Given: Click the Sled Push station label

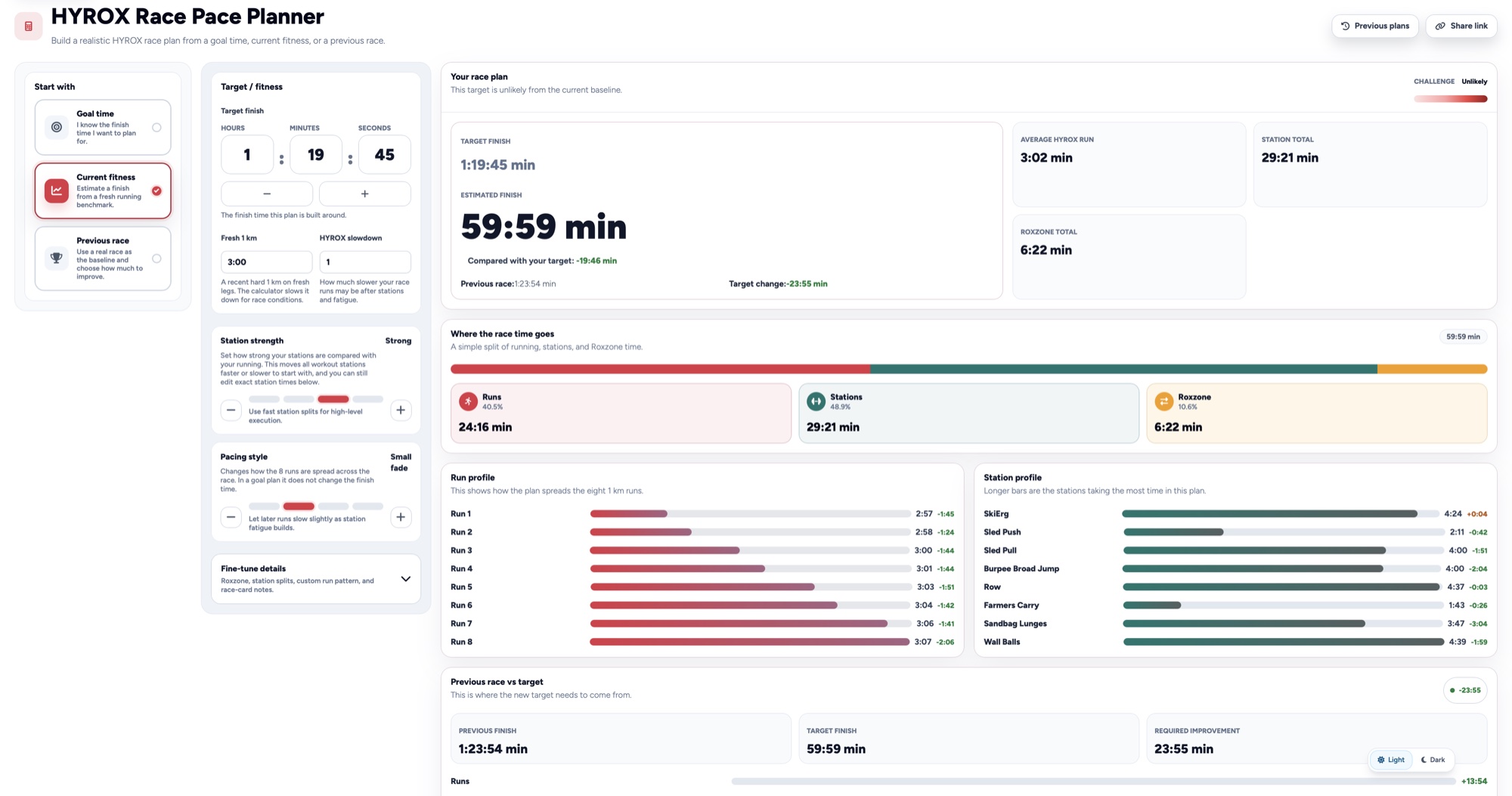Looking at the screenshot, I should [x=1002, y=532].
